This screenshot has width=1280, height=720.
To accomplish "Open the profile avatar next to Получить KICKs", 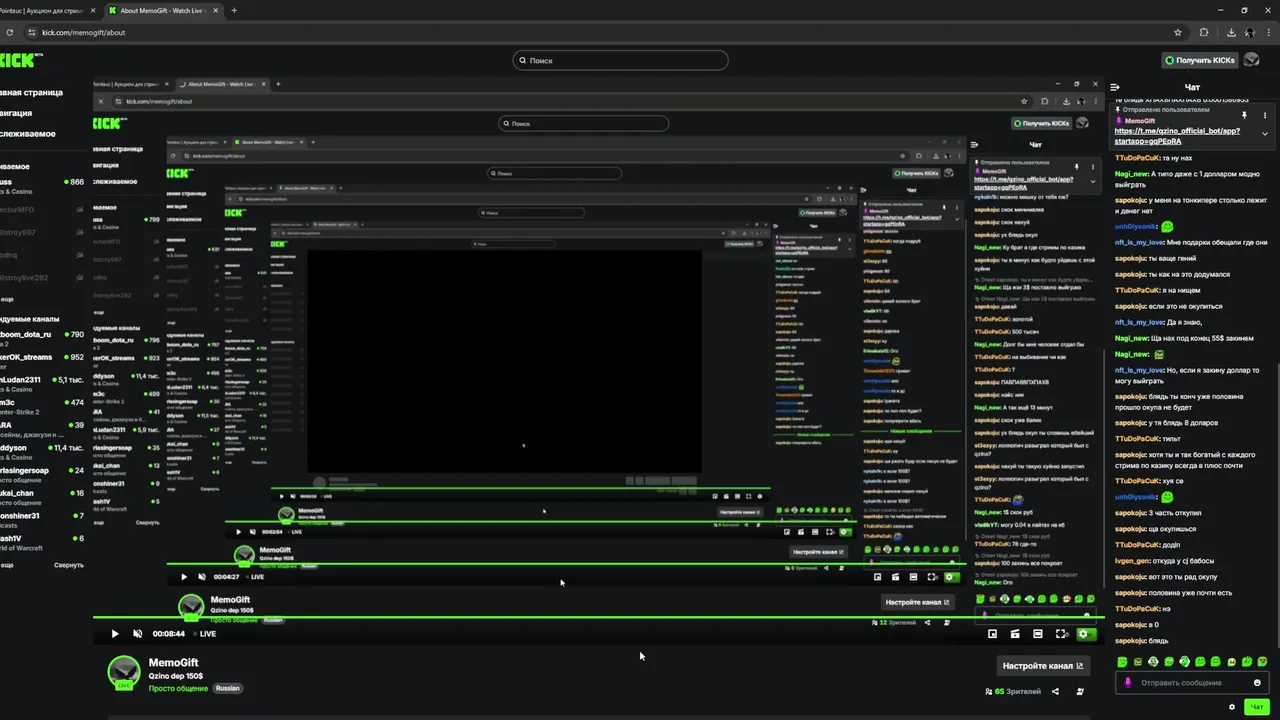I will pos(1251,60).
